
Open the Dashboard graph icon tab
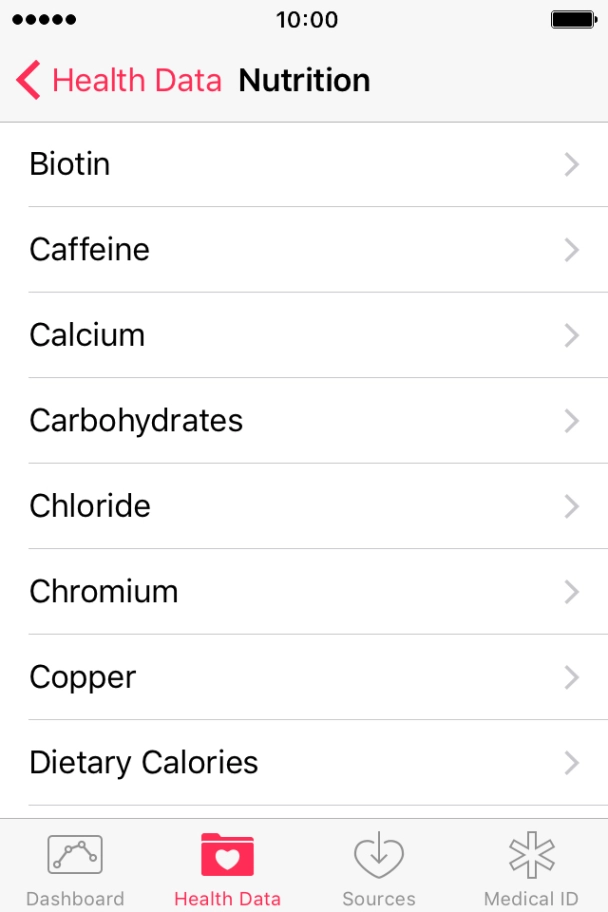[x=75, y=854]
